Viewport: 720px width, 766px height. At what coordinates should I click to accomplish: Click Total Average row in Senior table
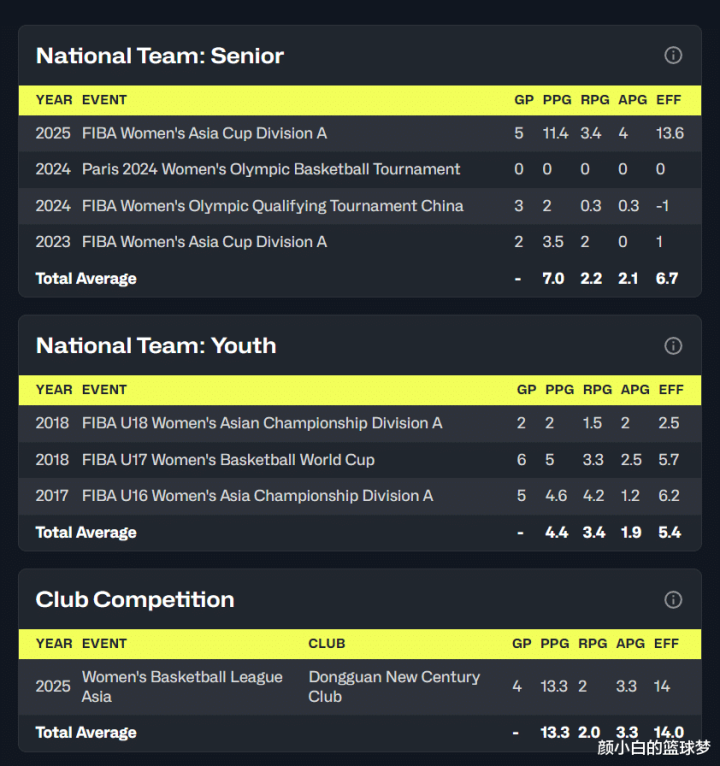[x=86, y=278]
